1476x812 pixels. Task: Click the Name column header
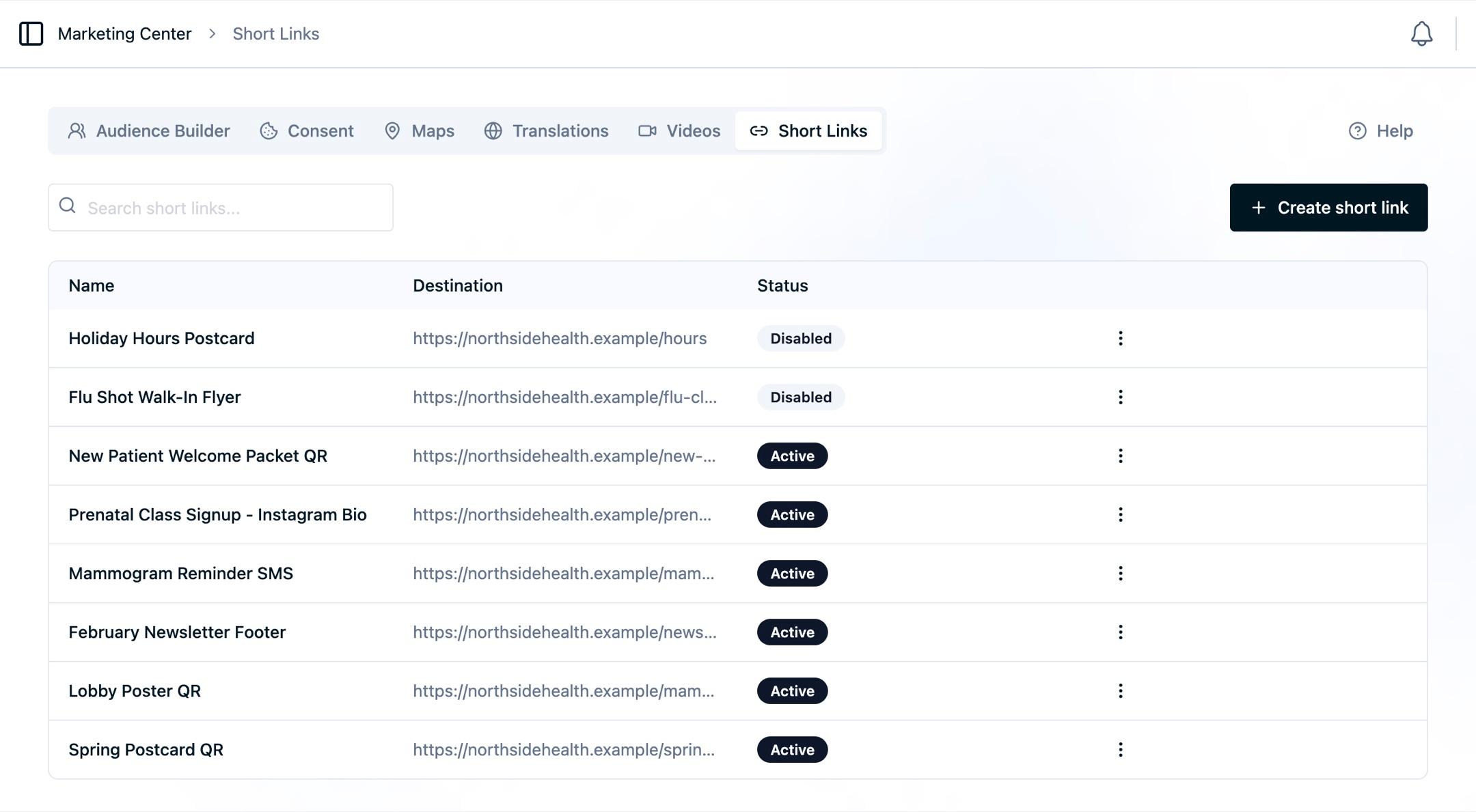click(x=92, y=285)
